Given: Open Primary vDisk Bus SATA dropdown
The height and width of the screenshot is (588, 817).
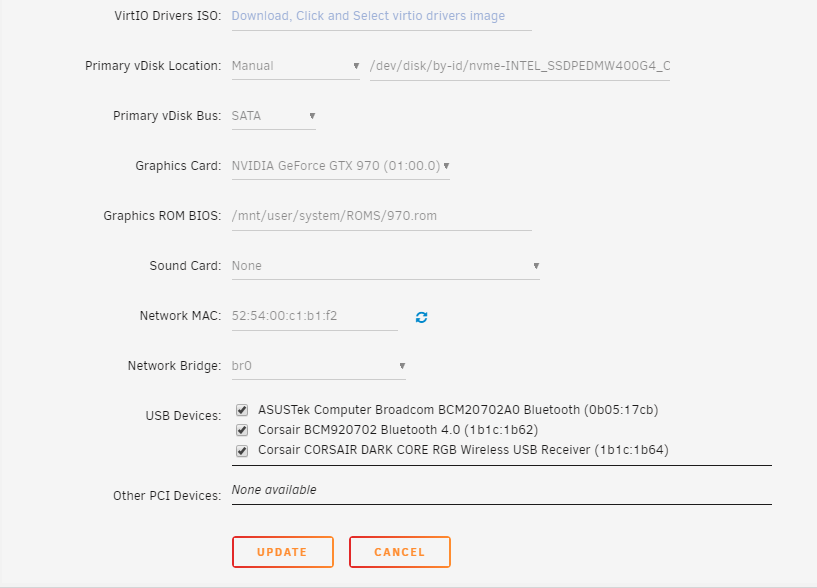Looking at the screenshot, I should tap(274, 116).
